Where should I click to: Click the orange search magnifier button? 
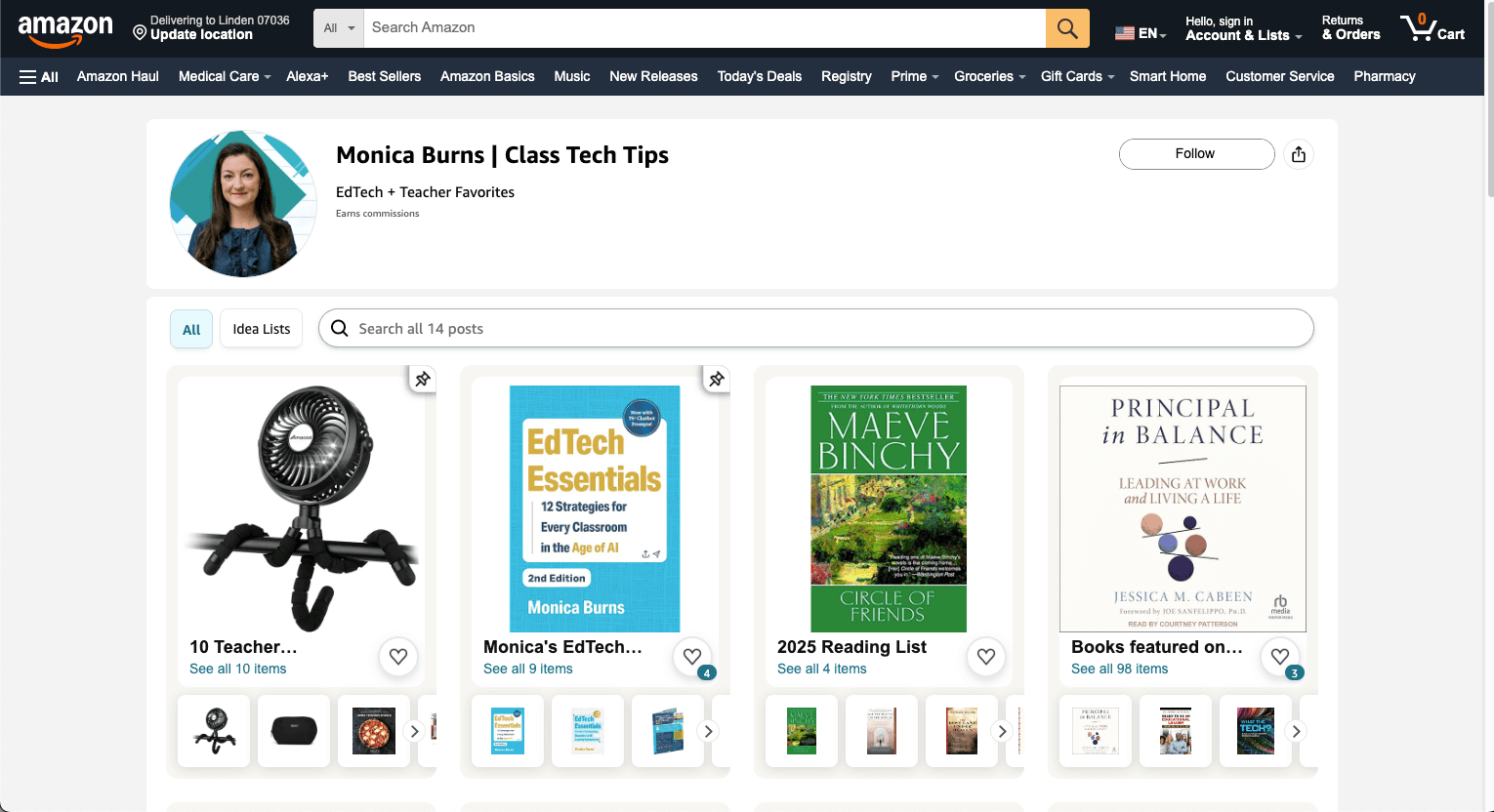1067,28
